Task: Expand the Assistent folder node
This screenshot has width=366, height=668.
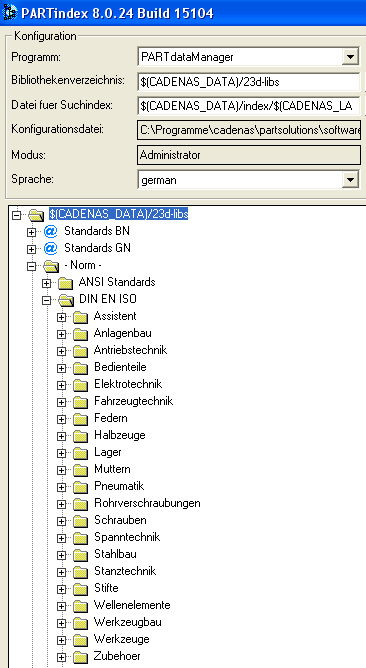Action: [x=61, y=317]
